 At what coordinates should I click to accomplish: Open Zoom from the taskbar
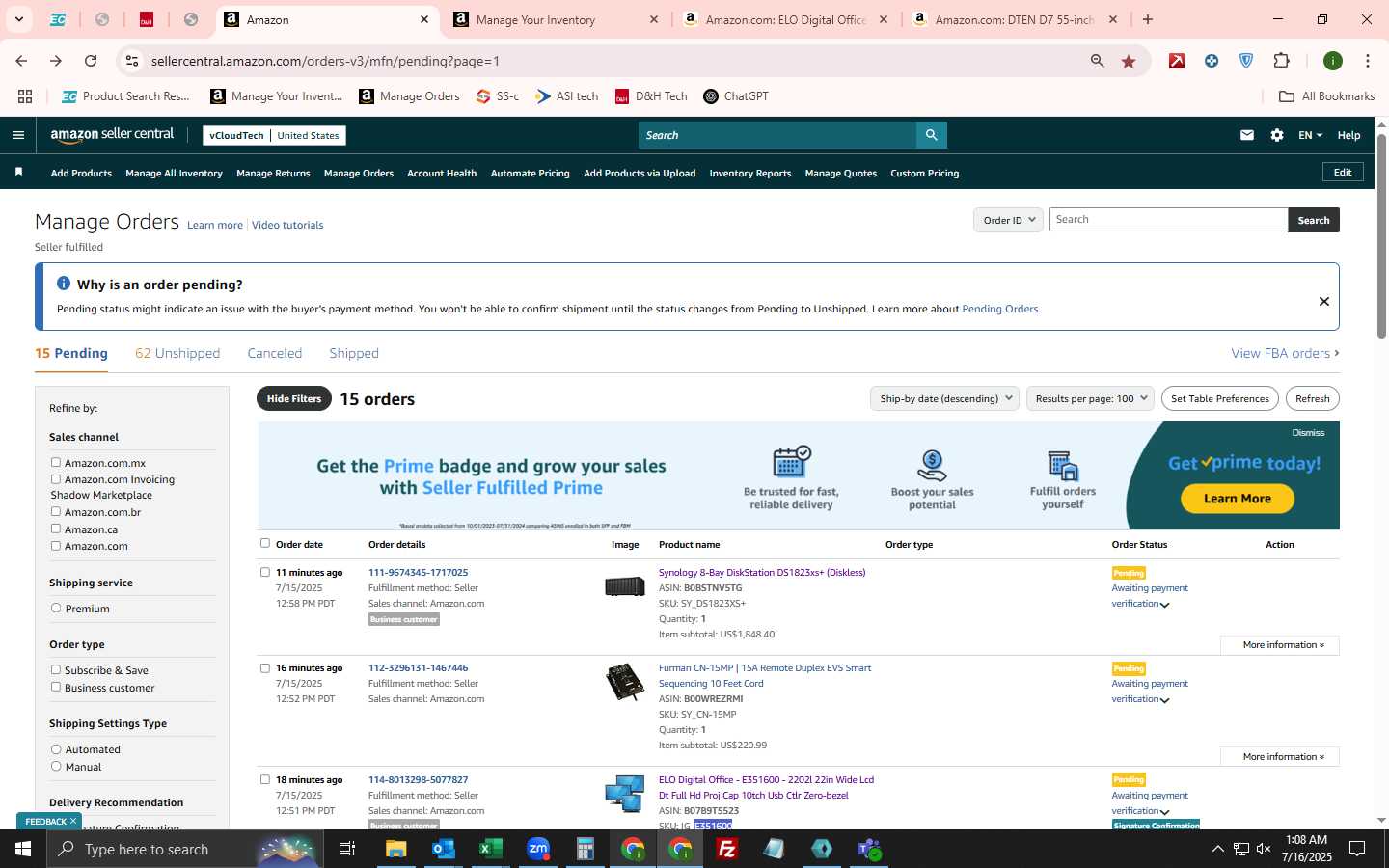[538, 849]
